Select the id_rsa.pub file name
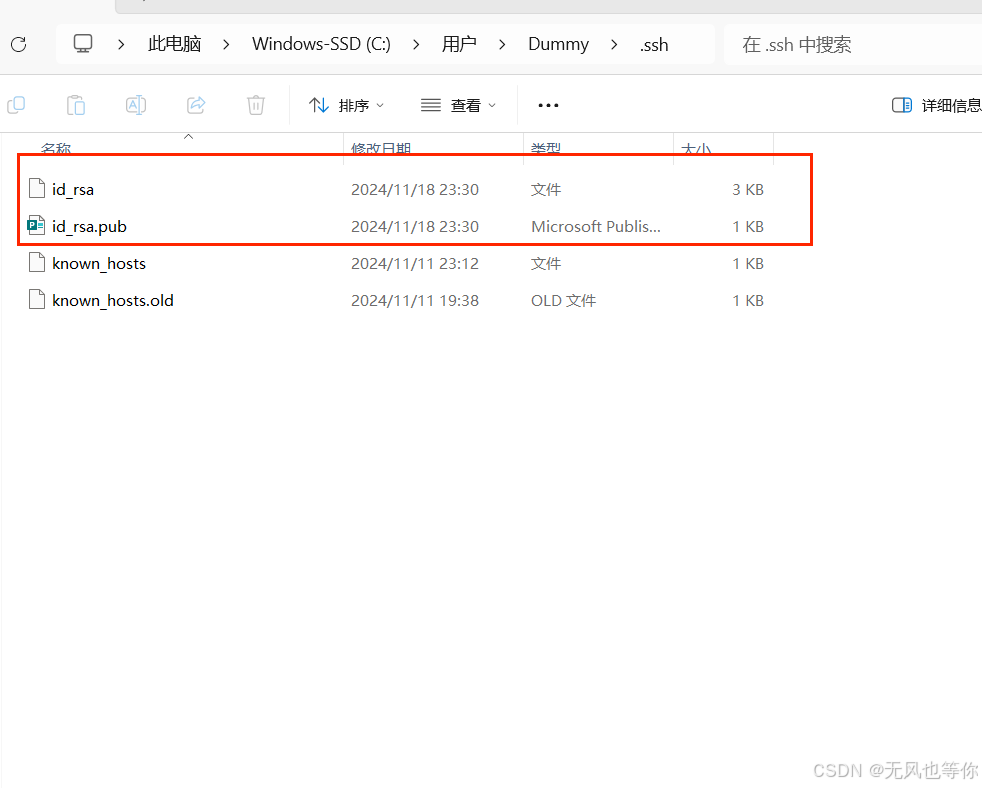This screenshot has width=982, height=788. point(89,226)
